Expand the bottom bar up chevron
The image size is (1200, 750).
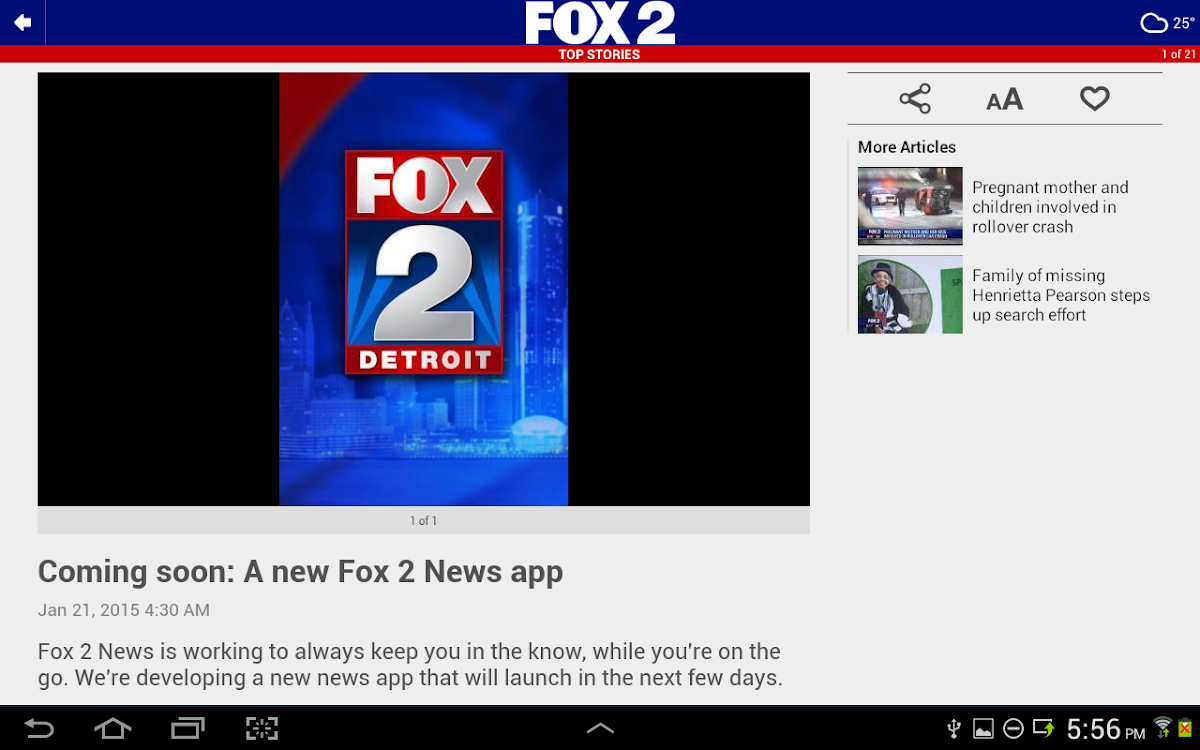click(x=600, y=728)
